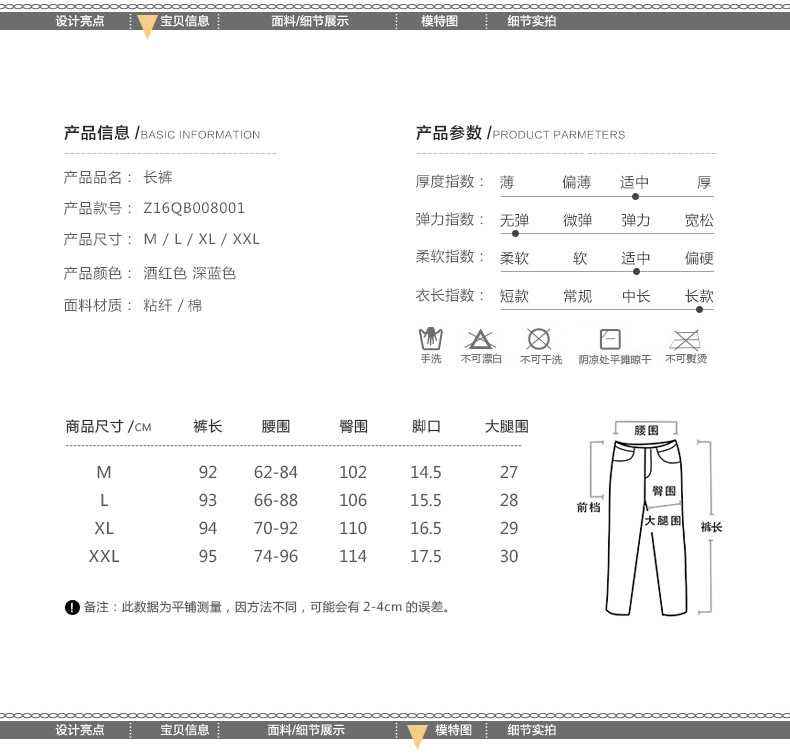Click the thickness index slider dot
Screen dimensions: 790x753
(635, 197)
